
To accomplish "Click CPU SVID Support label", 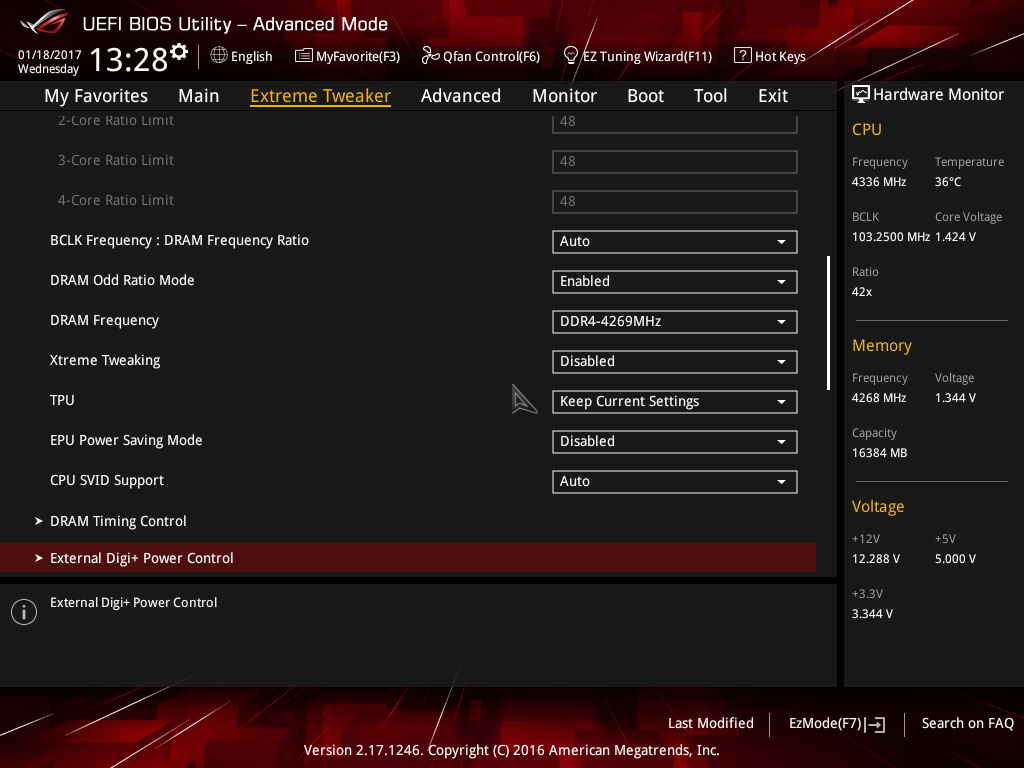I will click(x=107, y=480).
